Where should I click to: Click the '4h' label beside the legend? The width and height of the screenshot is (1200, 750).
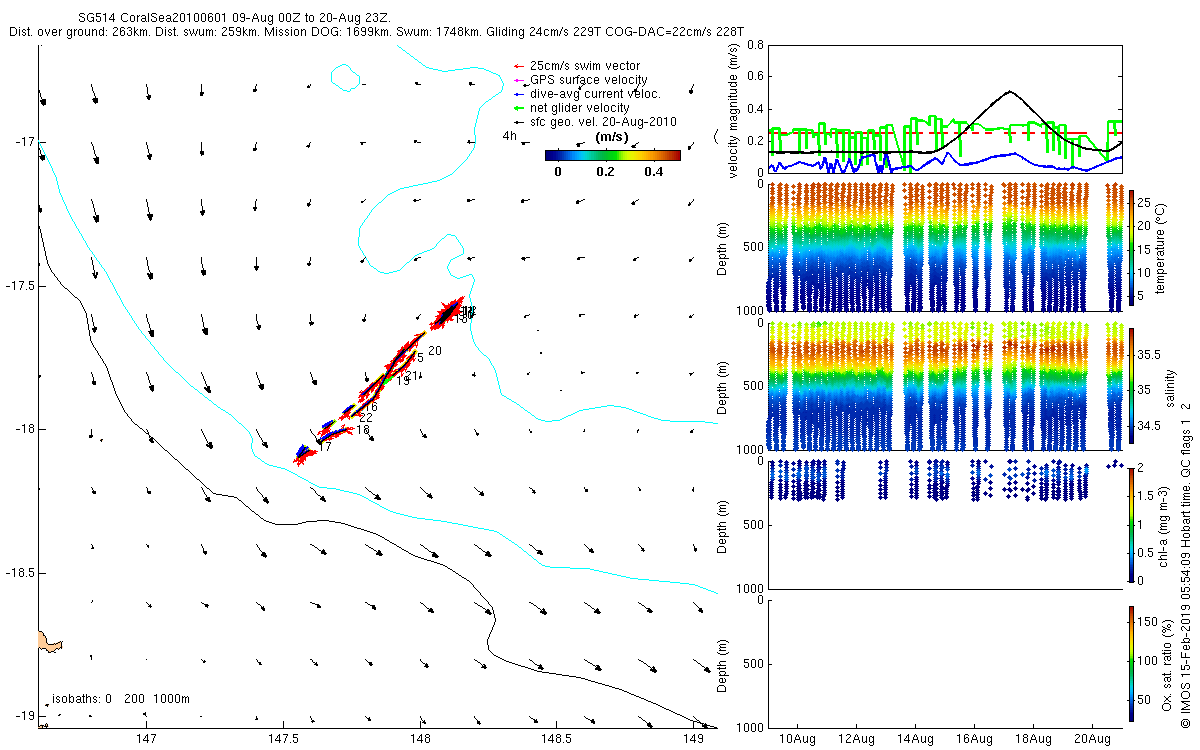coord(509,136)
